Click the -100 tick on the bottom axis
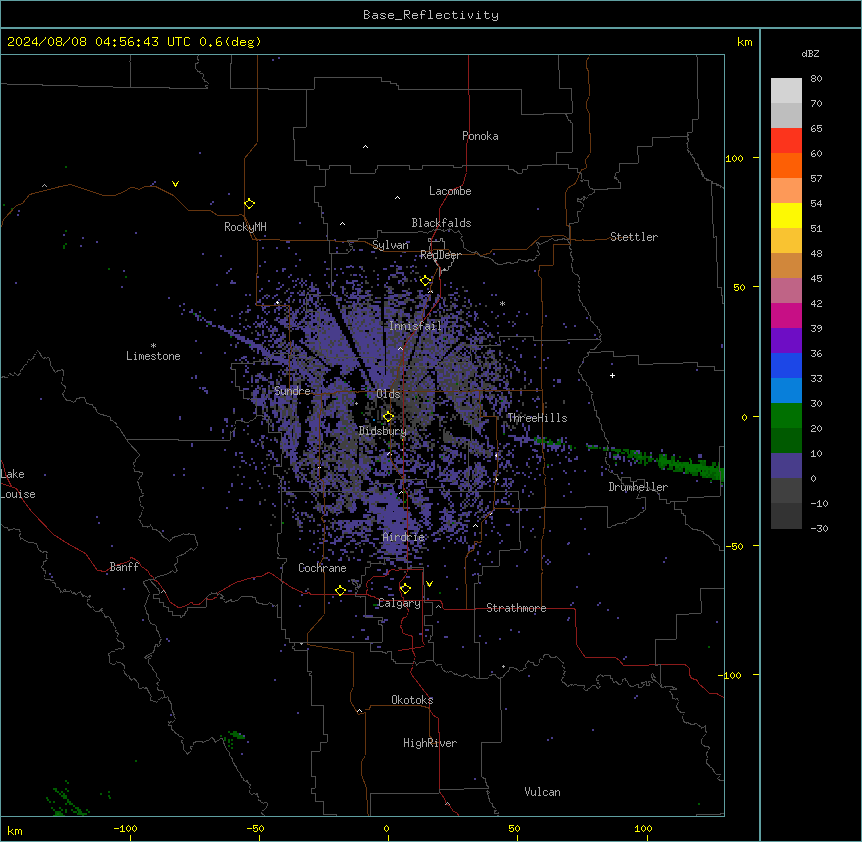The width and height of the screenshot is (862, 842). pos(125,828)
